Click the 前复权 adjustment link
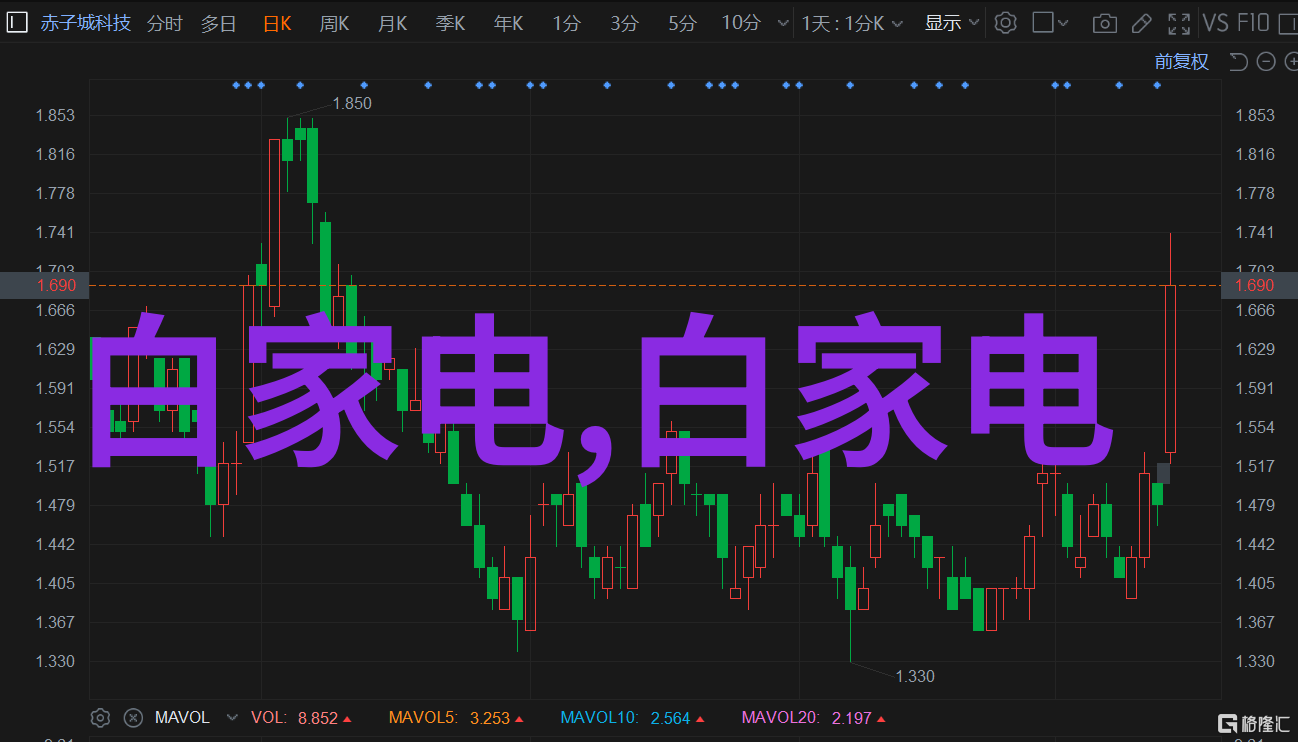Image resolution: width=1298 pixels, height=742 pixels. (x=1182, y=62)
